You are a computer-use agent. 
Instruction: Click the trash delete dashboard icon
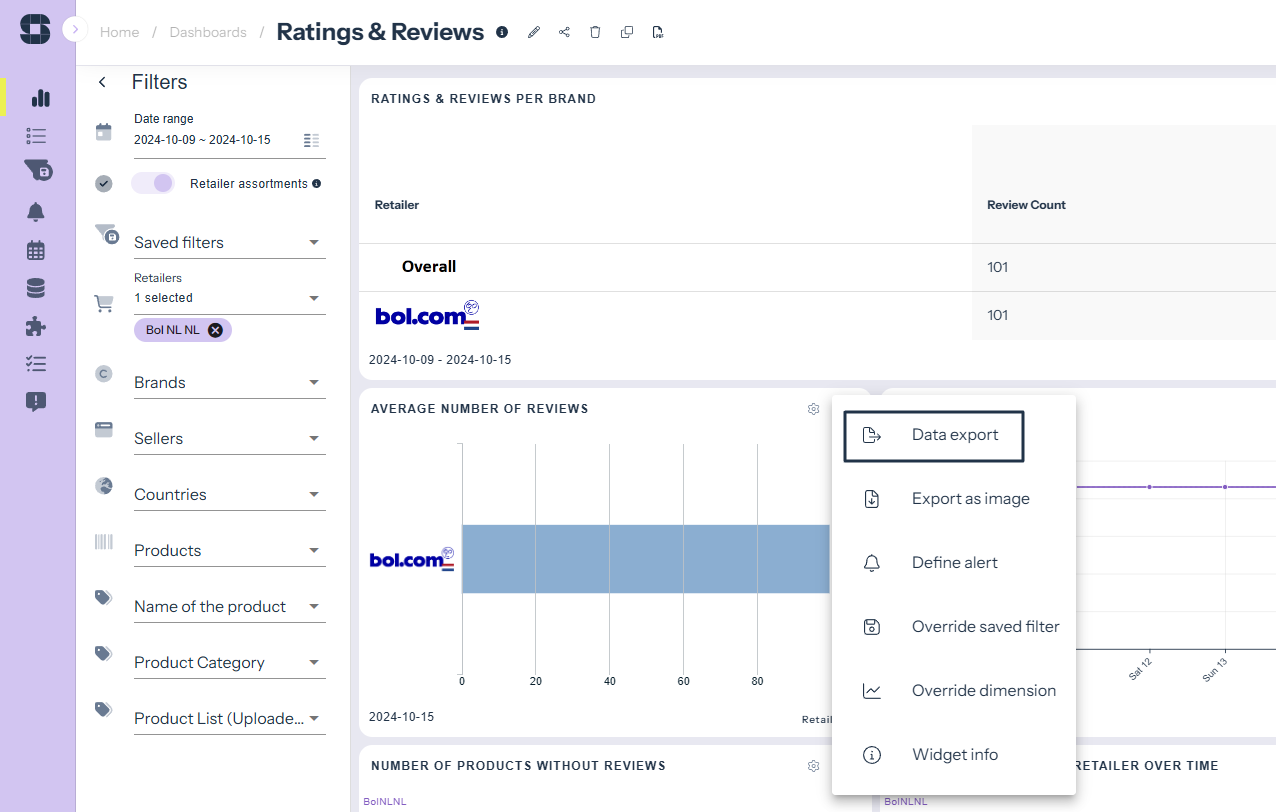(x=595, y=32)
